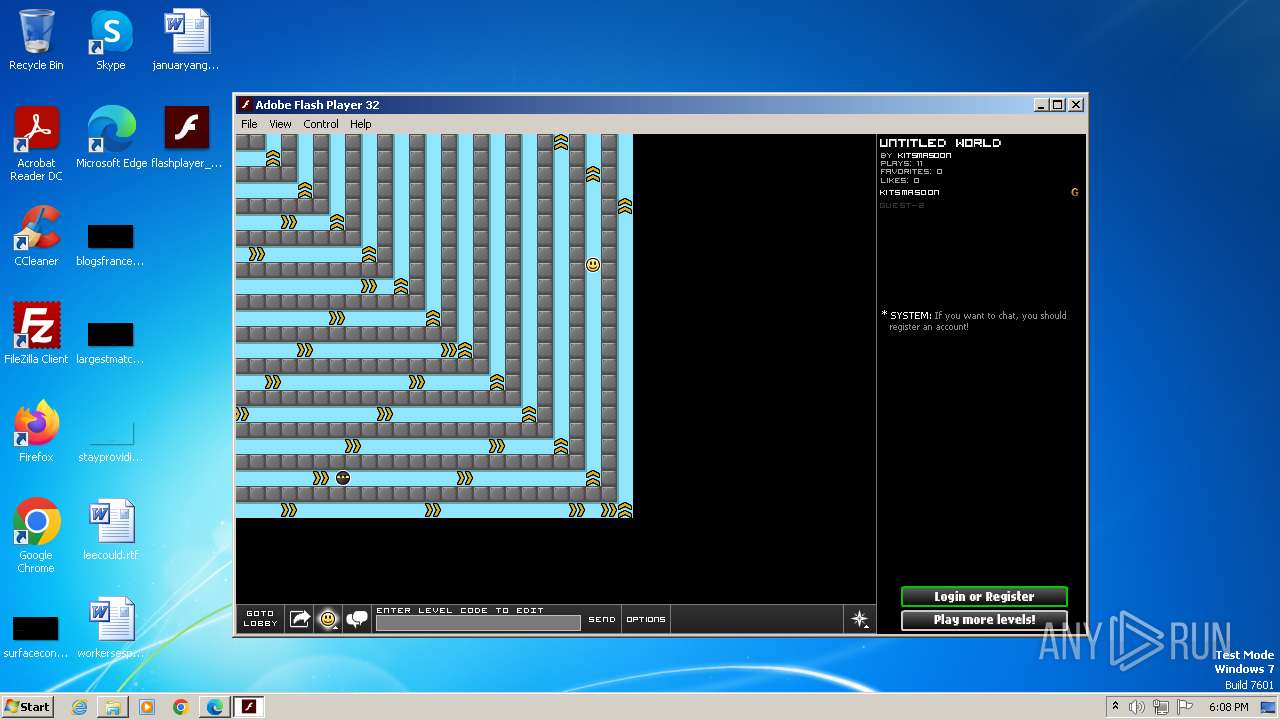Open Firefox desktop shortcut
This screenshot has width=1280, height=720.
pyautogui.click(x=36, y=433)
